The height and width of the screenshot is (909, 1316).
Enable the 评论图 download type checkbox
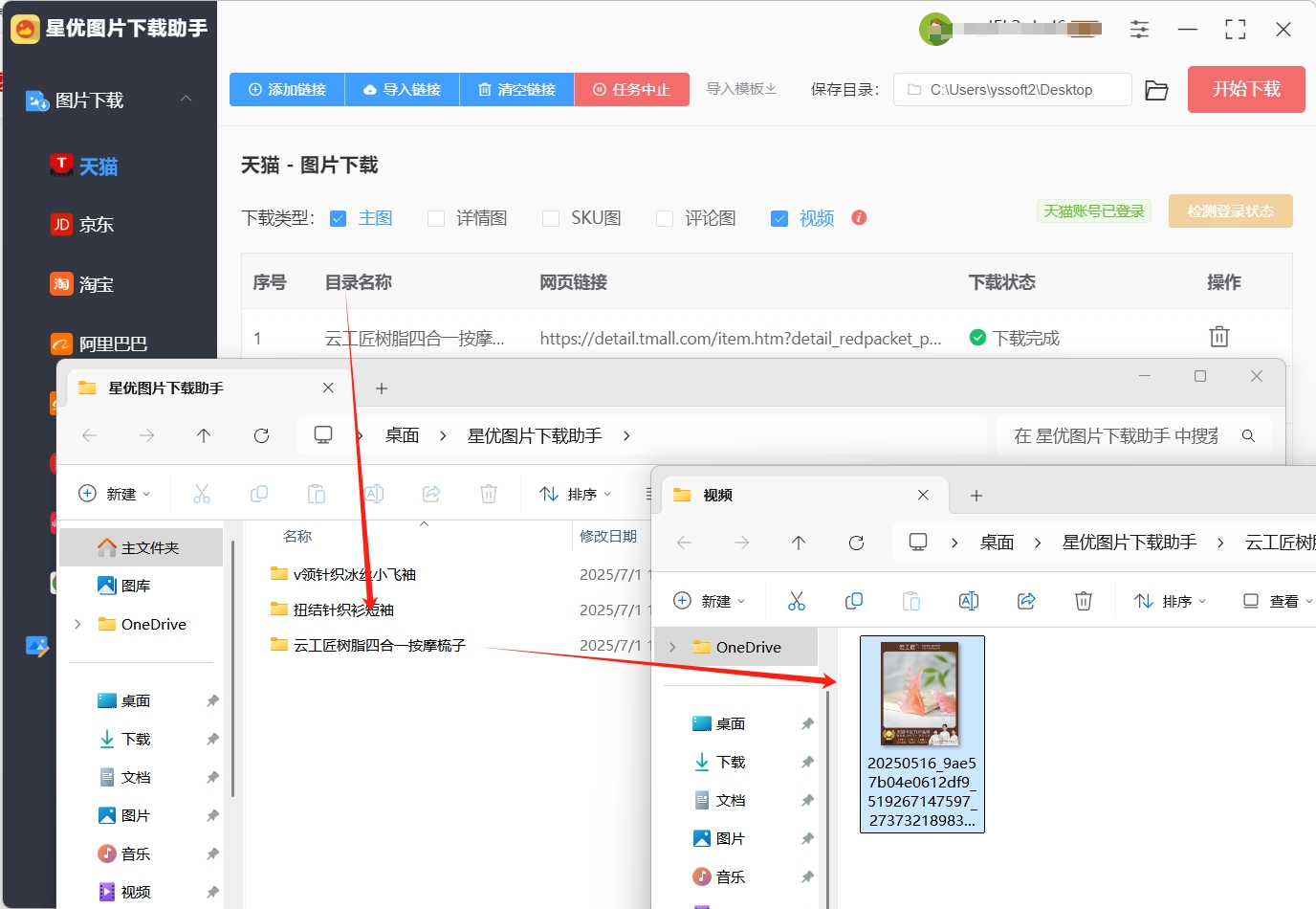click(x=665, y=218)
